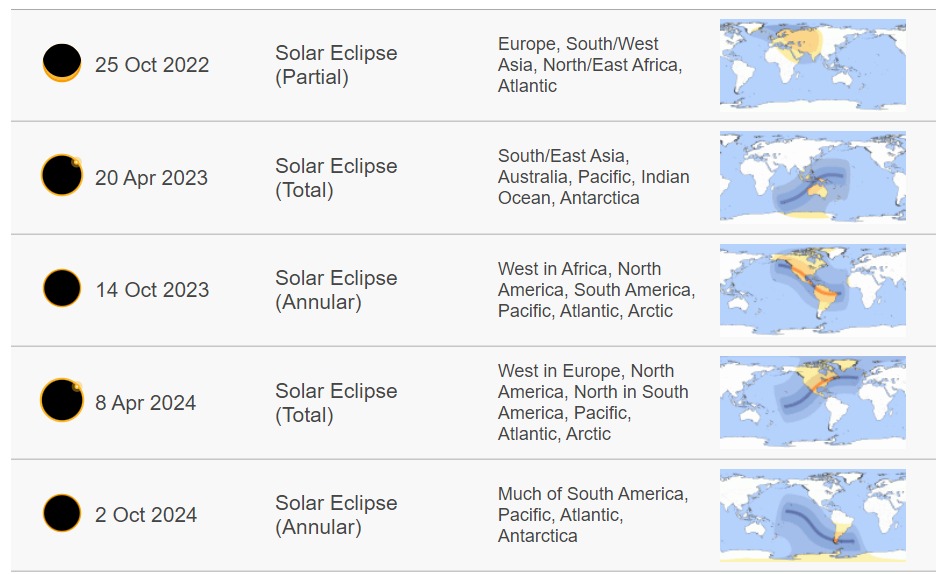Click Solar Eclipse (Total) for 20 Apr 2023
The image size is (936, 574).
point(336,178)
